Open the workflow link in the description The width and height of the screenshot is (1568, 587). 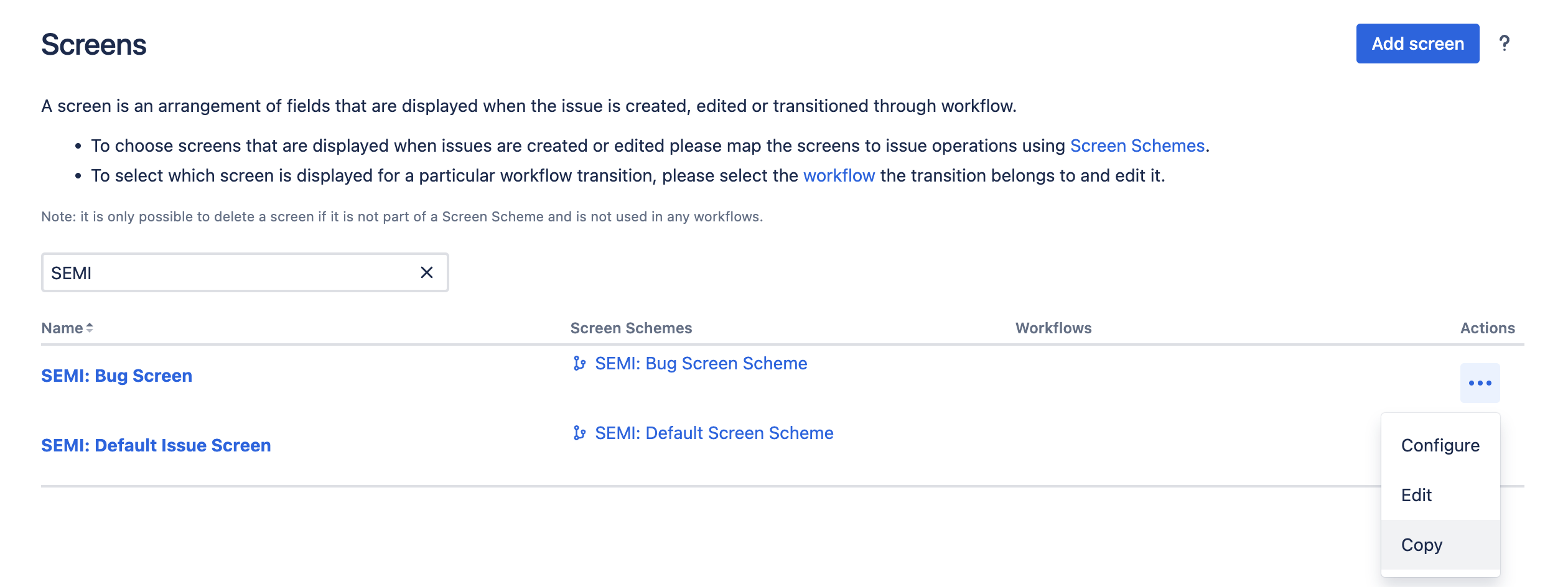click(x=839, y=176)
